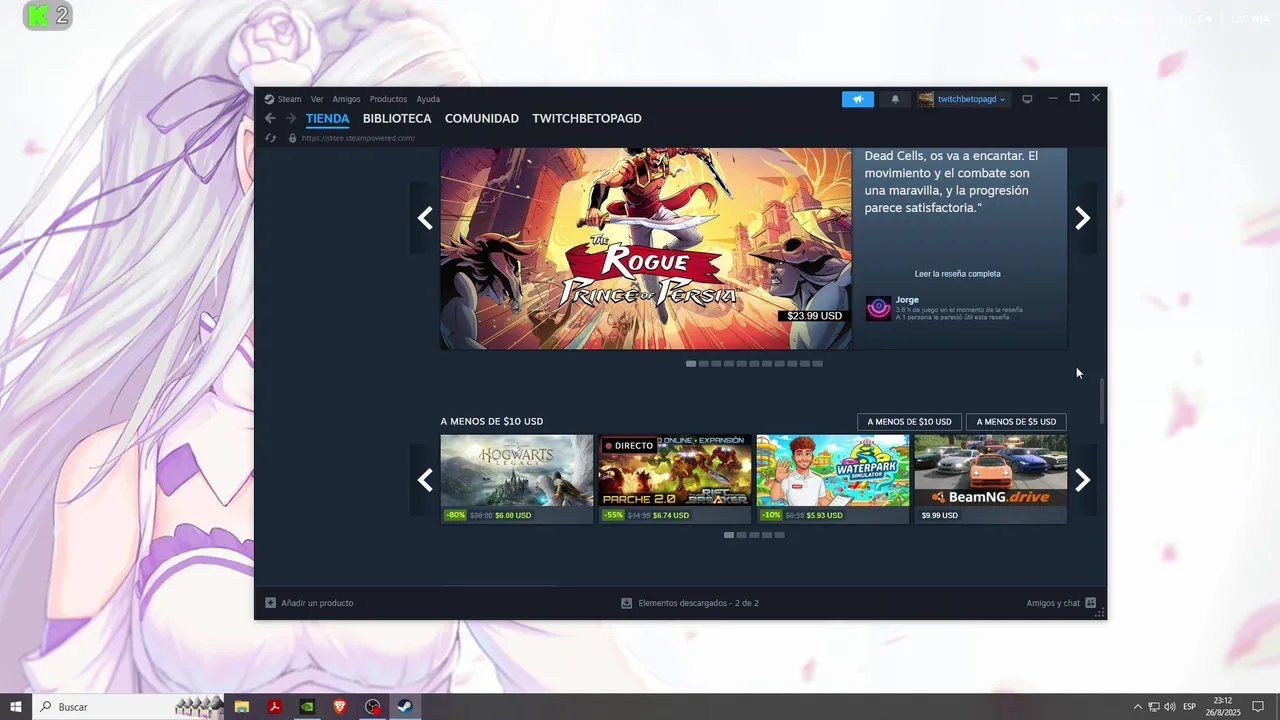Screen dimensions: 1280x720
Task: Open the Productos menu
Action: (x=388, y=99)
